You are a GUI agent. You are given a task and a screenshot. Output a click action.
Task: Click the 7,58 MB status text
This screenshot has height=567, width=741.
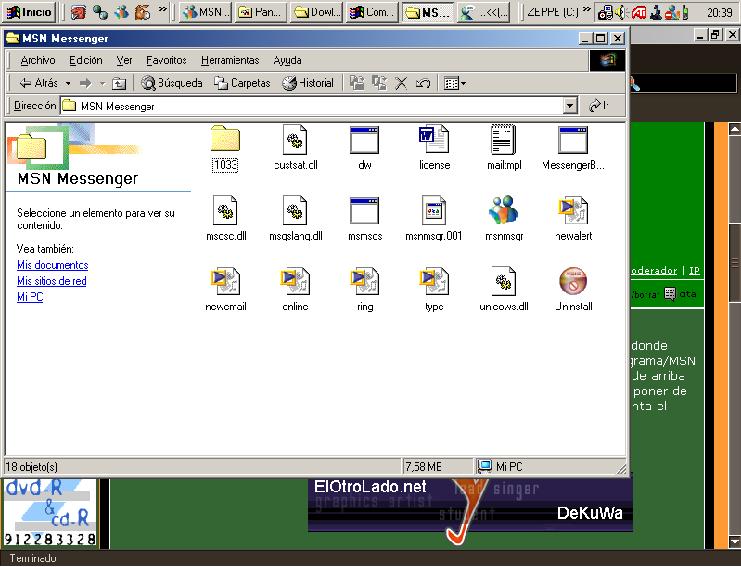point(423,467)
